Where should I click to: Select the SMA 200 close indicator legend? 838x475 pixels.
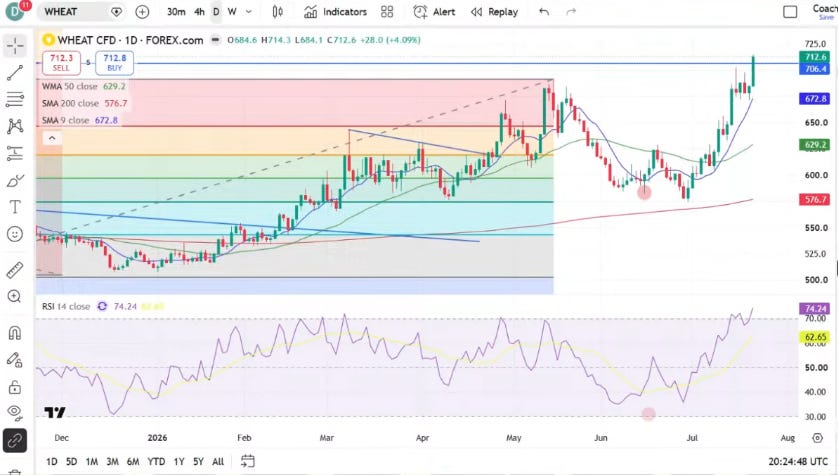coord(85,103)
